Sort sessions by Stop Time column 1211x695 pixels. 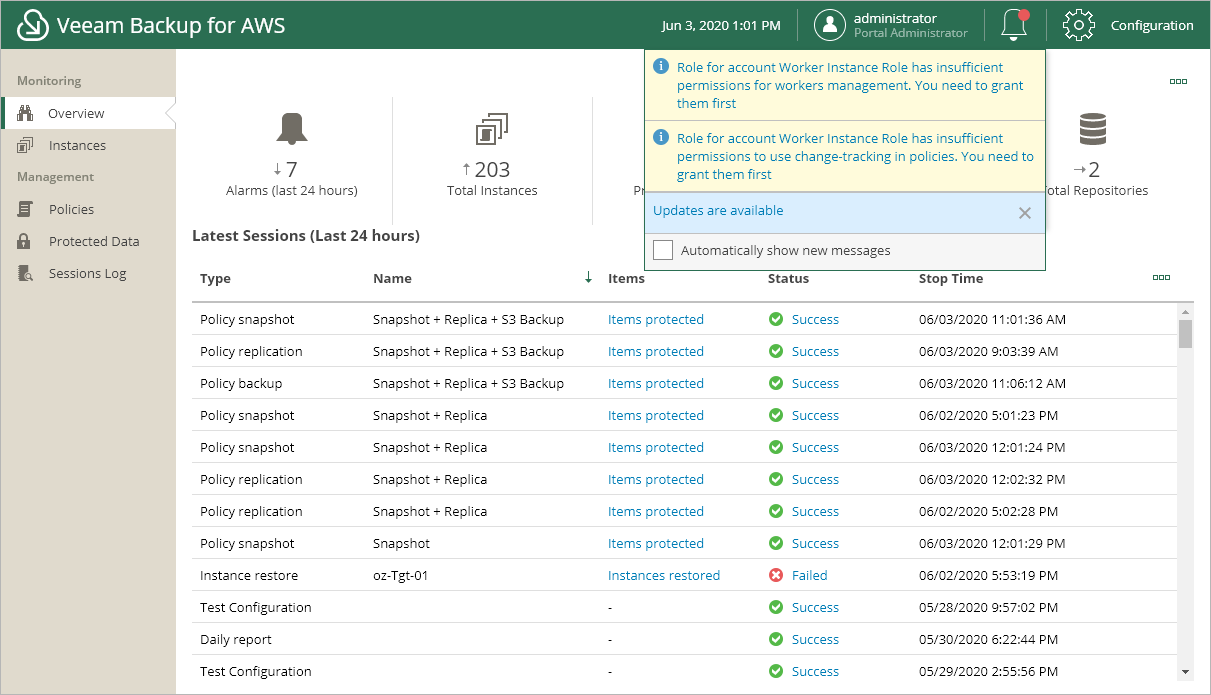(951, 278)
